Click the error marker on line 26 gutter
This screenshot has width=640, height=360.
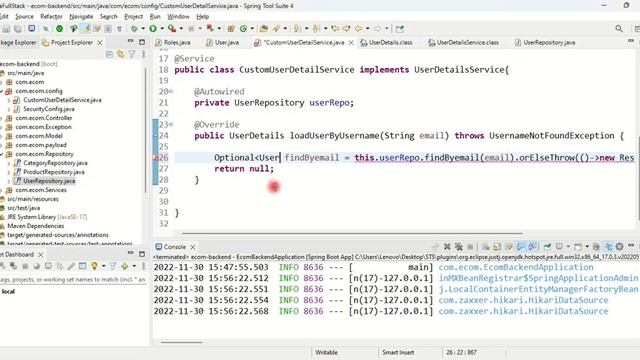(x=156, y=158)
